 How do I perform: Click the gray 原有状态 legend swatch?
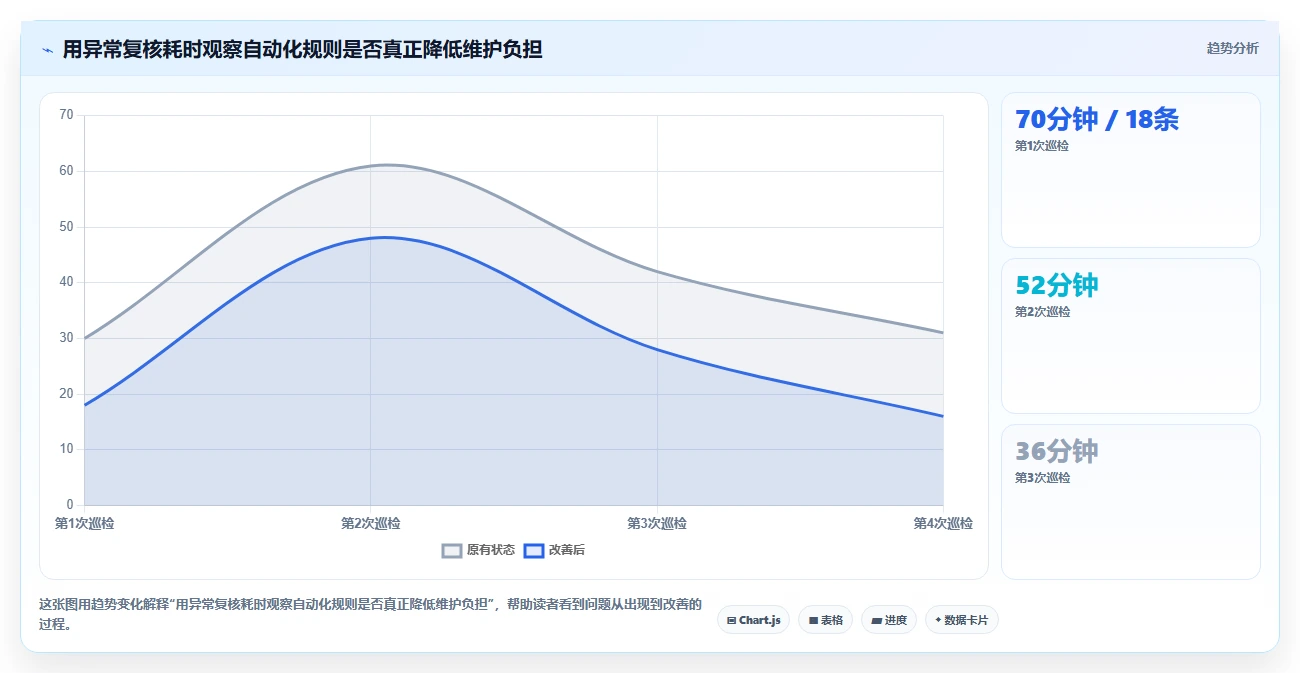[452, 550]
